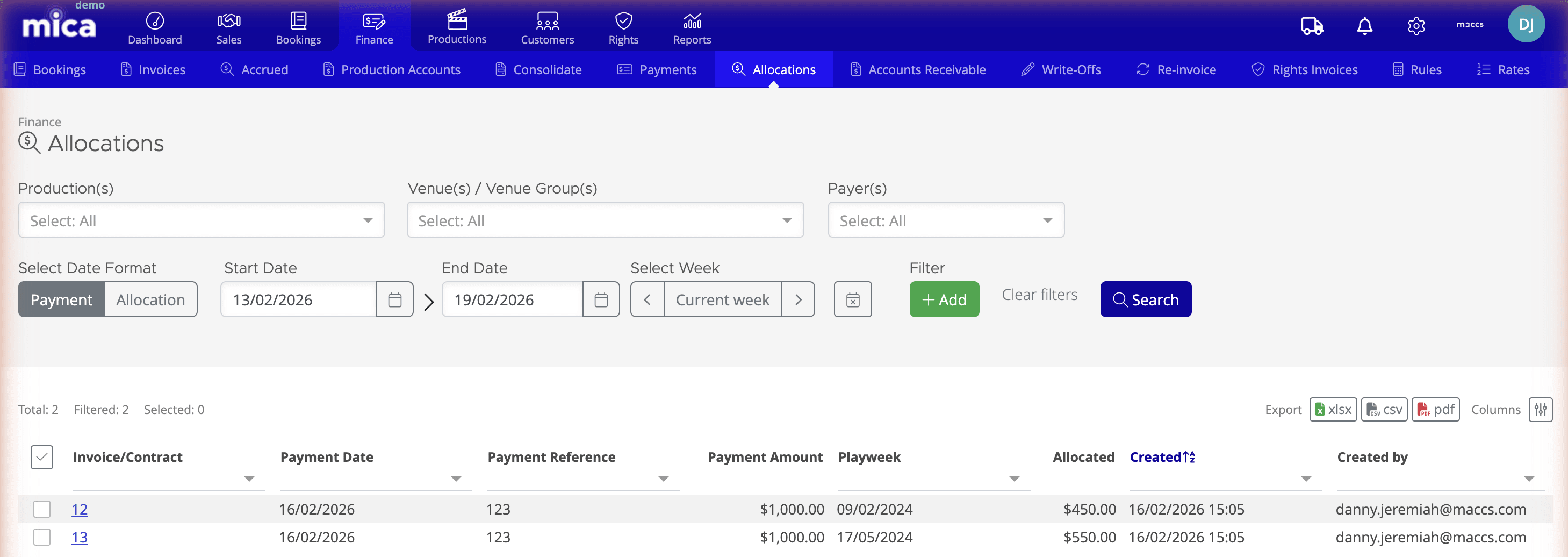The height and width of the screenshot is (557, 1568).
Task: Open notifications bell
Action: [x=1364, y=26]
